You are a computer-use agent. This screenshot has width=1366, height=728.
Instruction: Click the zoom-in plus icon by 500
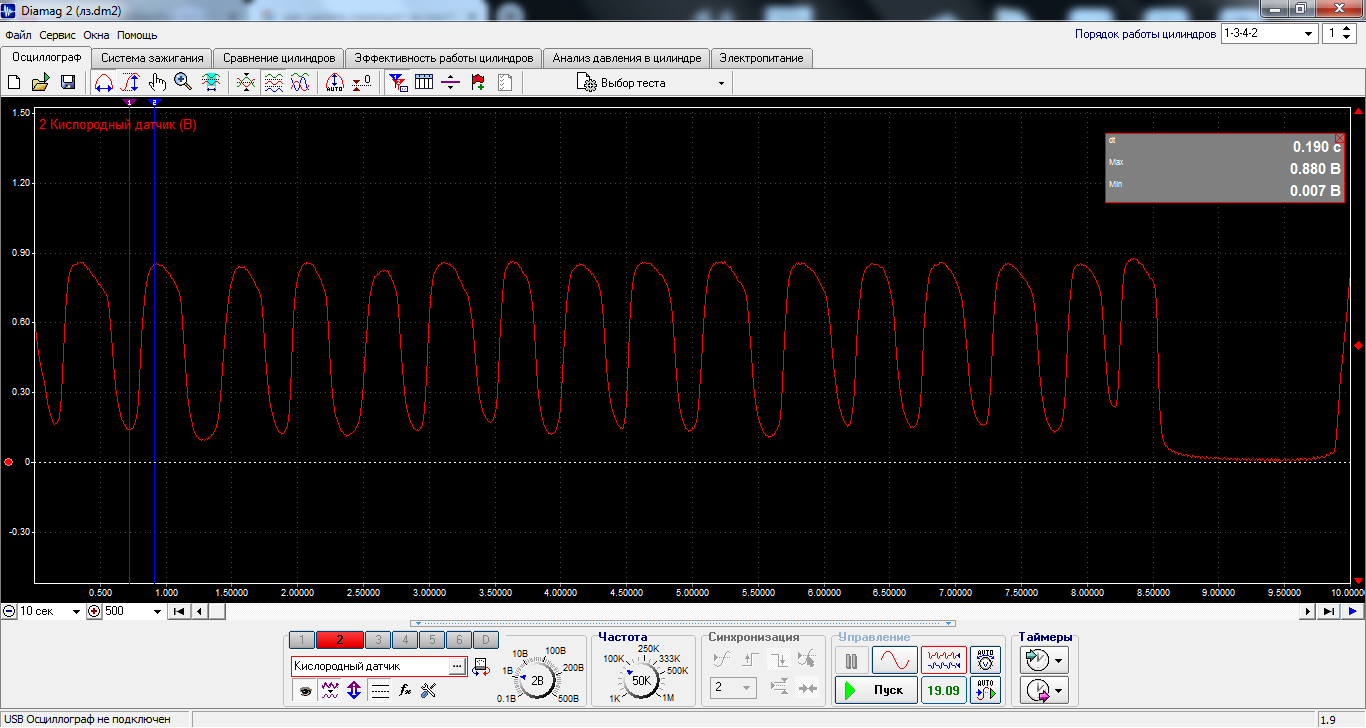click(94, 611)
